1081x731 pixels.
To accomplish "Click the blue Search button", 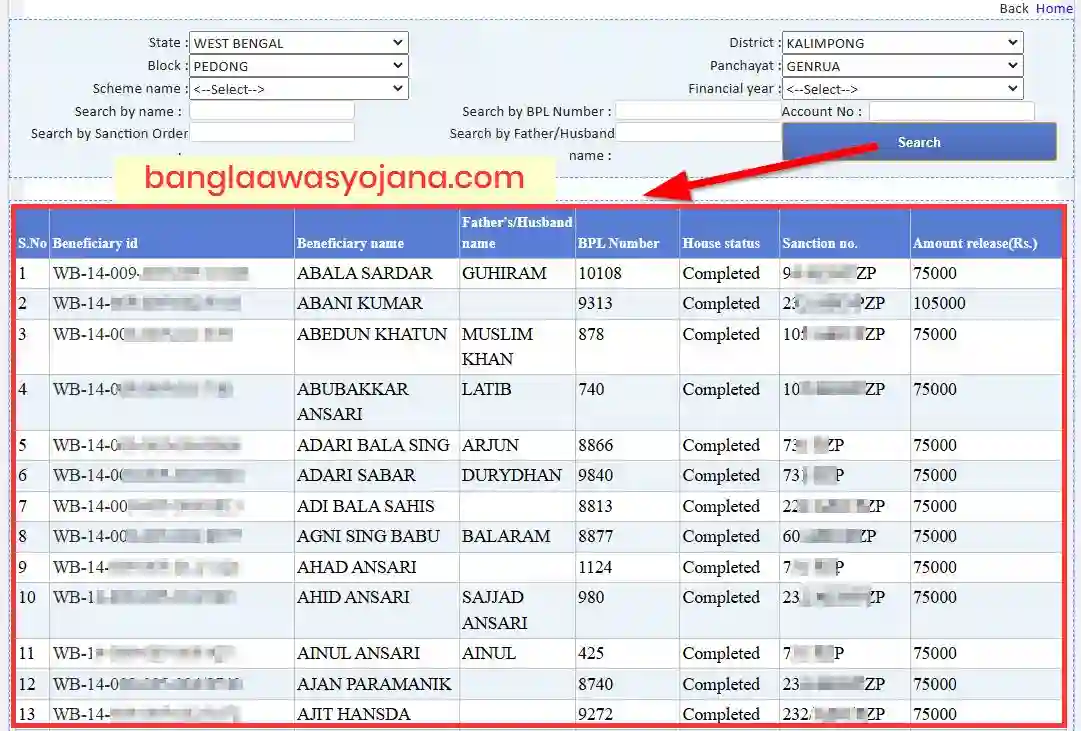I will coord(919,142).
